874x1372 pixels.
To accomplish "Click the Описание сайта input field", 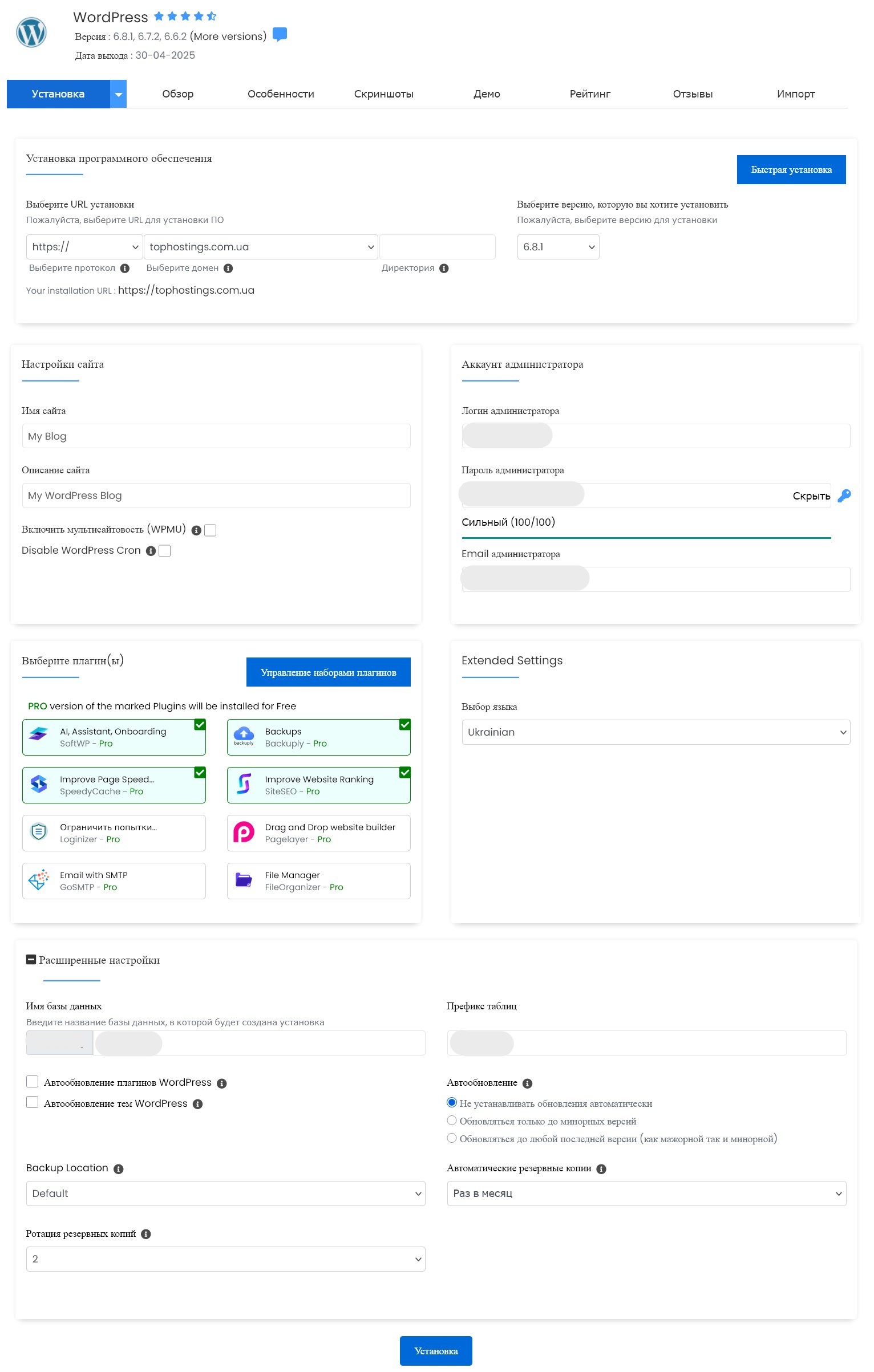I will click(x=216, y=495).
